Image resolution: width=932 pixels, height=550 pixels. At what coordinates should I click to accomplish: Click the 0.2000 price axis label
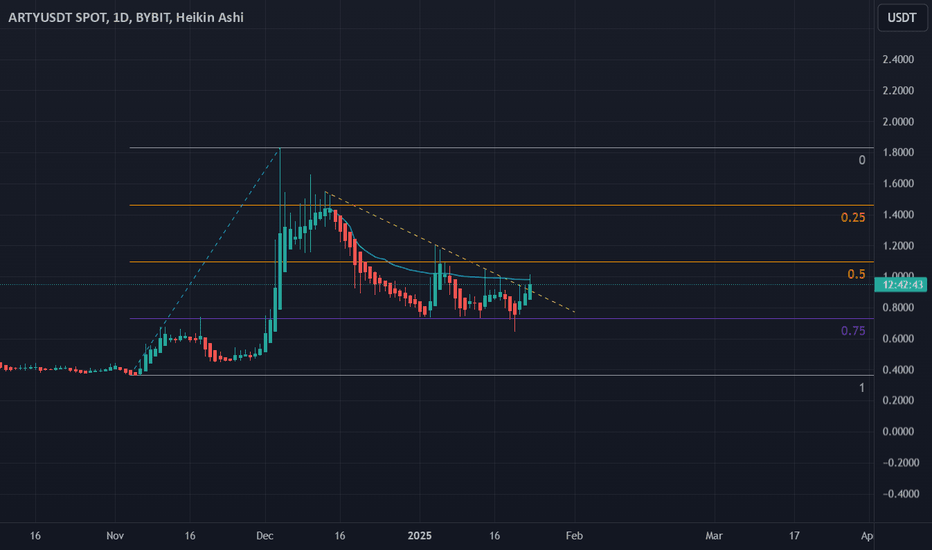click(x=898, y=400)
